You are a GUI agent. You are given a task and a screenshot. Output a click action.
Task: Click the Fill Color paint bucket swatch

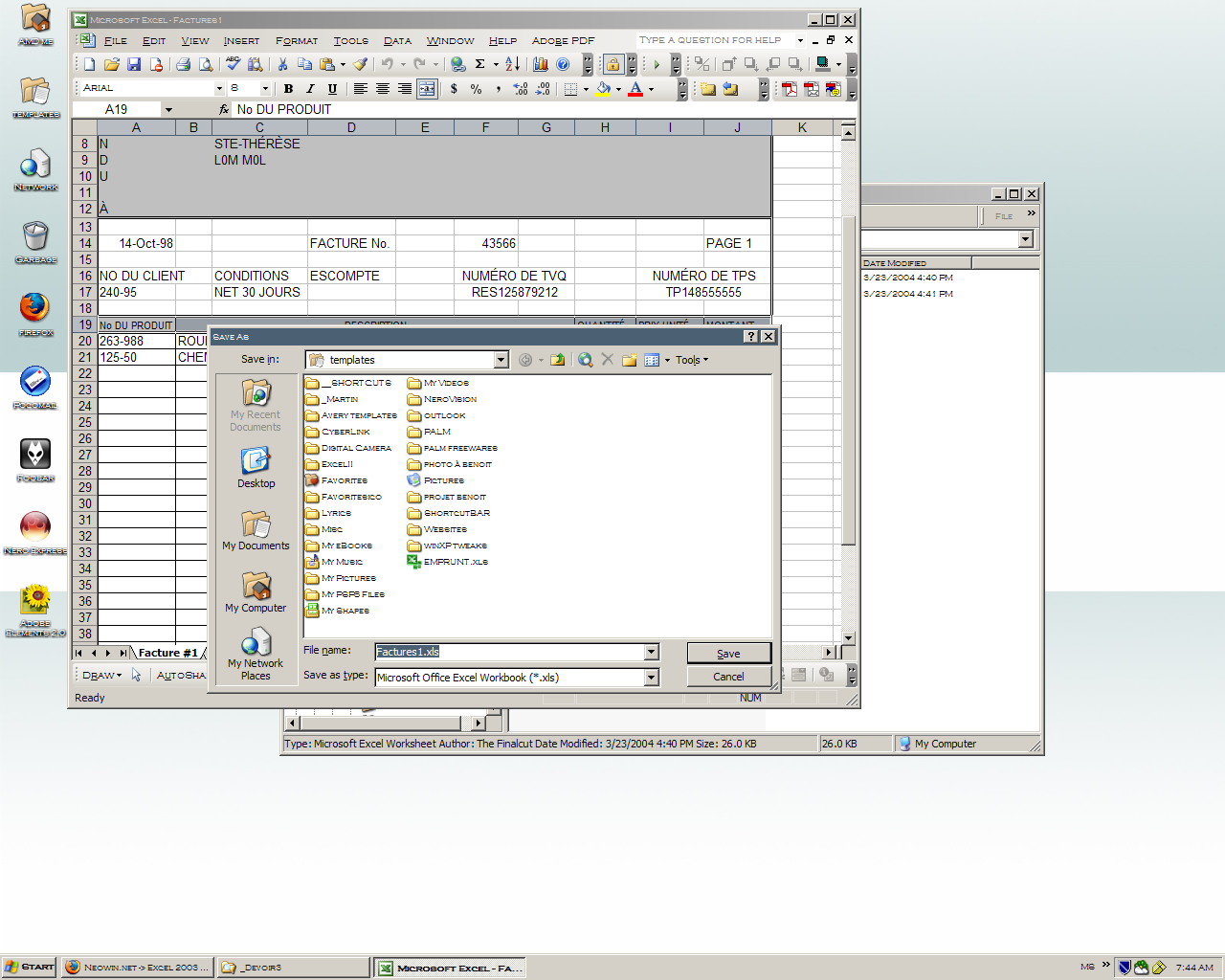tap(603, 89)
